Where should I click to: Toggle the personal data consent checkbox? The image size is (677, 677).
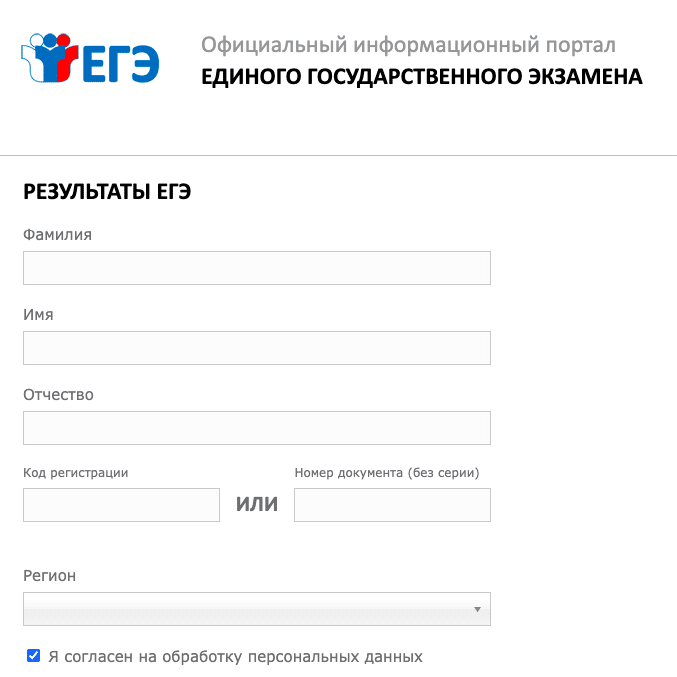[33, 655]
